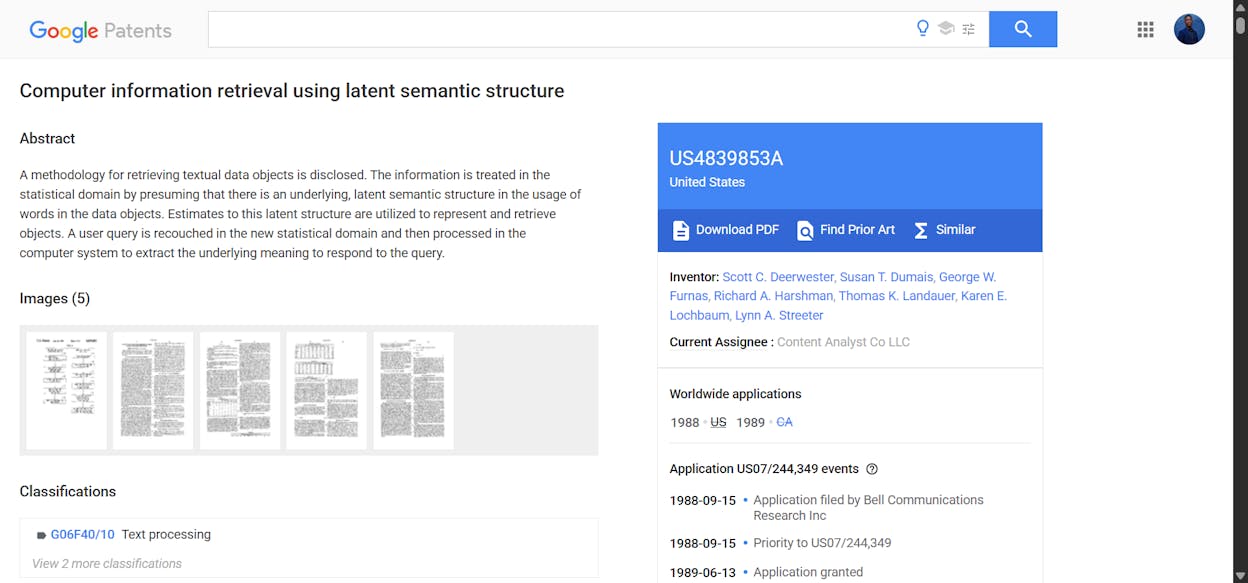The width and height of the screenshot is (1248, 583).
Task: Open inventor Lynn A. Streeter link
Action: (x=779, y=315)
